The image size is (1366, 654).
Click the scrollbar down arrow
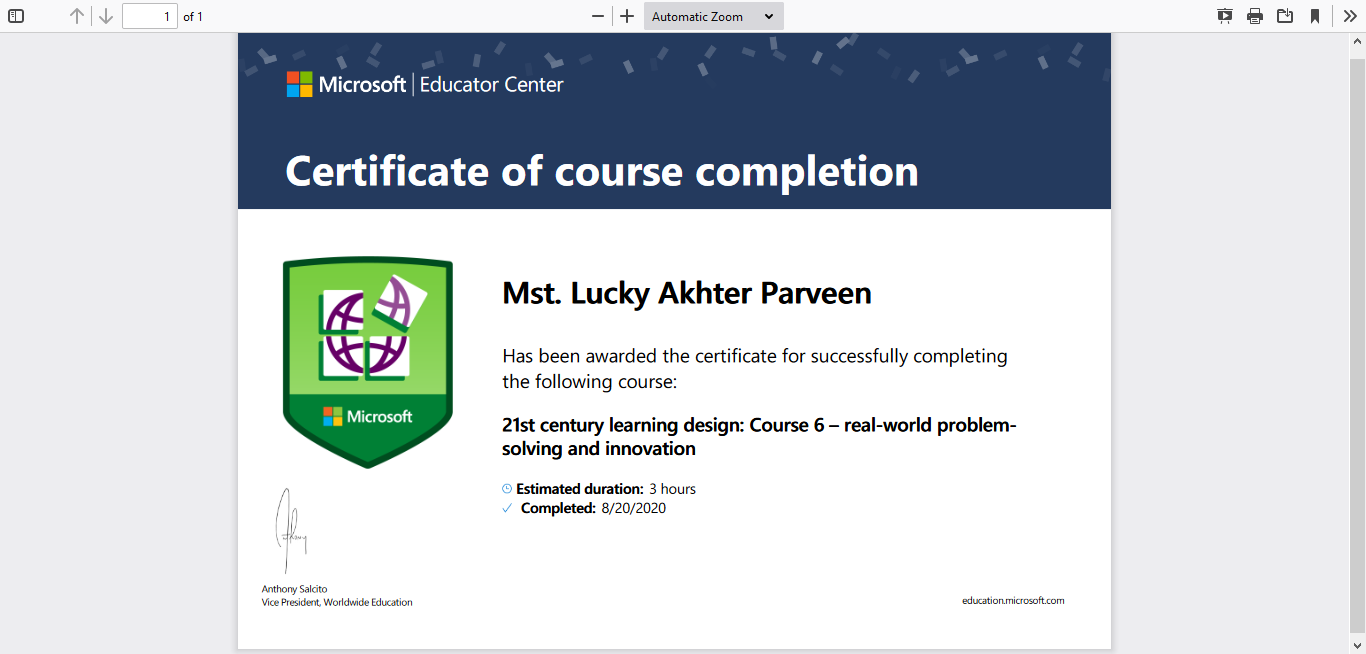tap(1358, 646)
